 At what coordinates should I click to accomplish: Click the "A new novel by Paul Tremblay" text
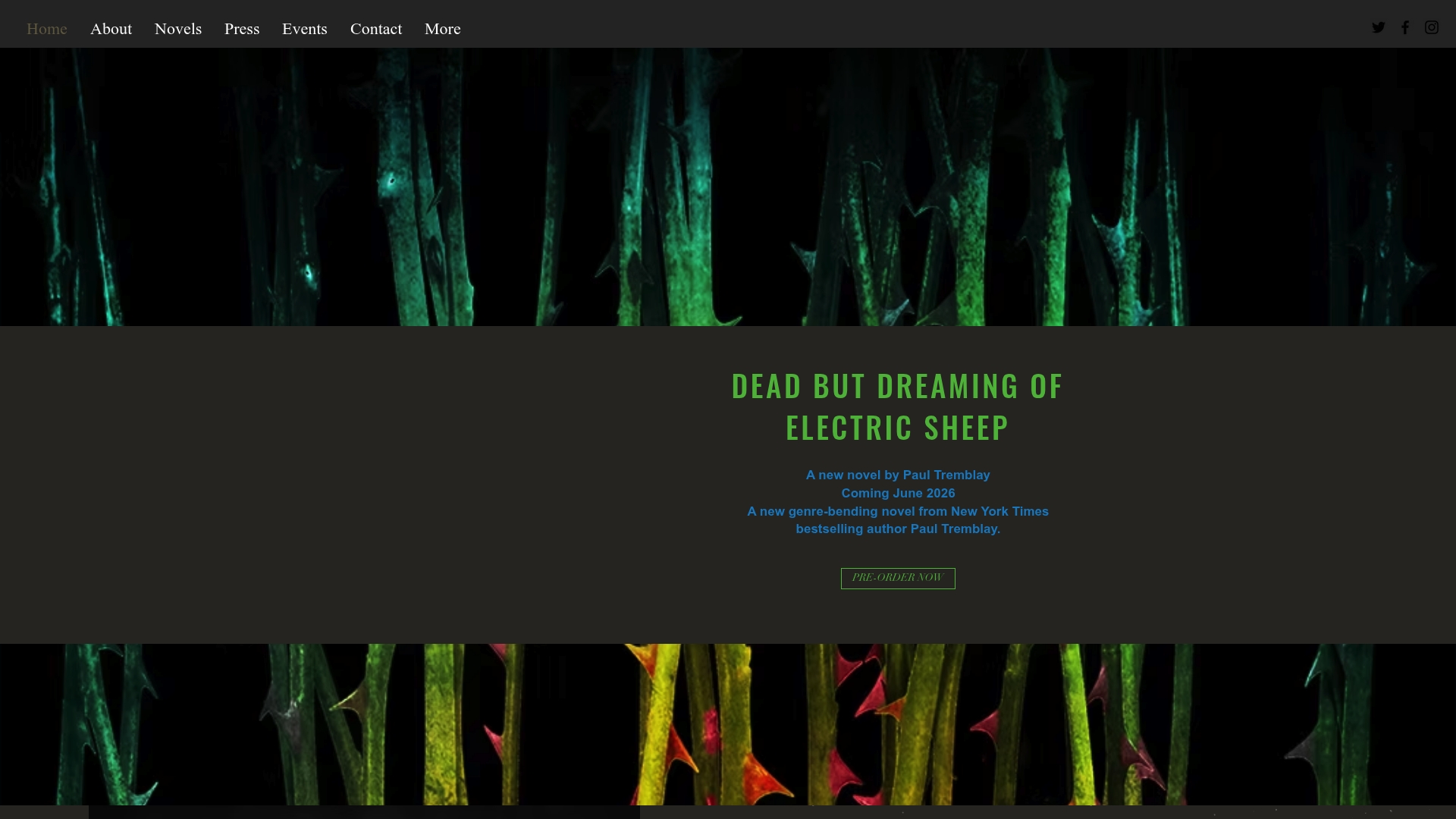point(897,475)
